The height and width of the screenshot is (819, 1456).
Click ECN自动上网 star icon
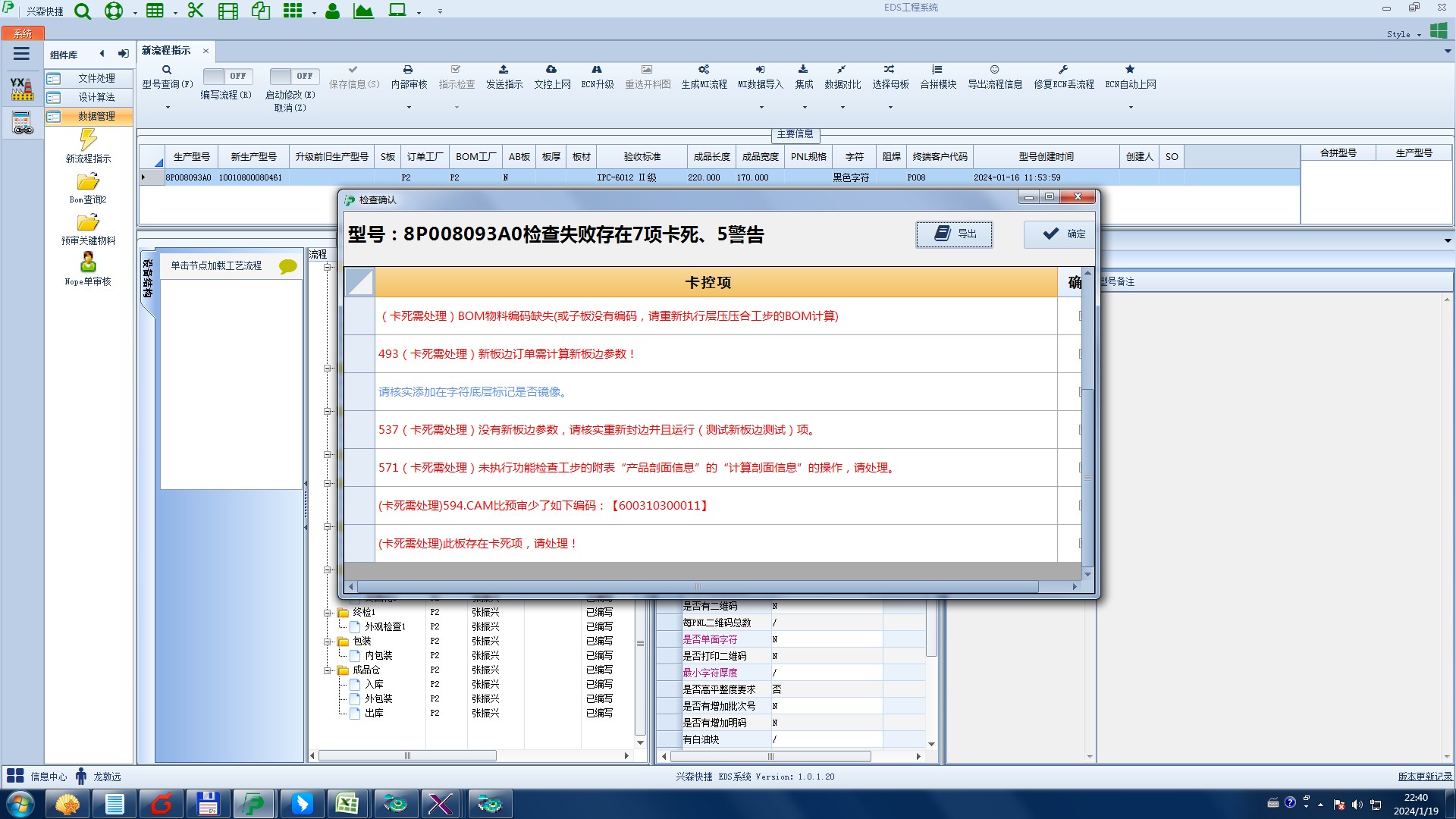coord(1130,70)
